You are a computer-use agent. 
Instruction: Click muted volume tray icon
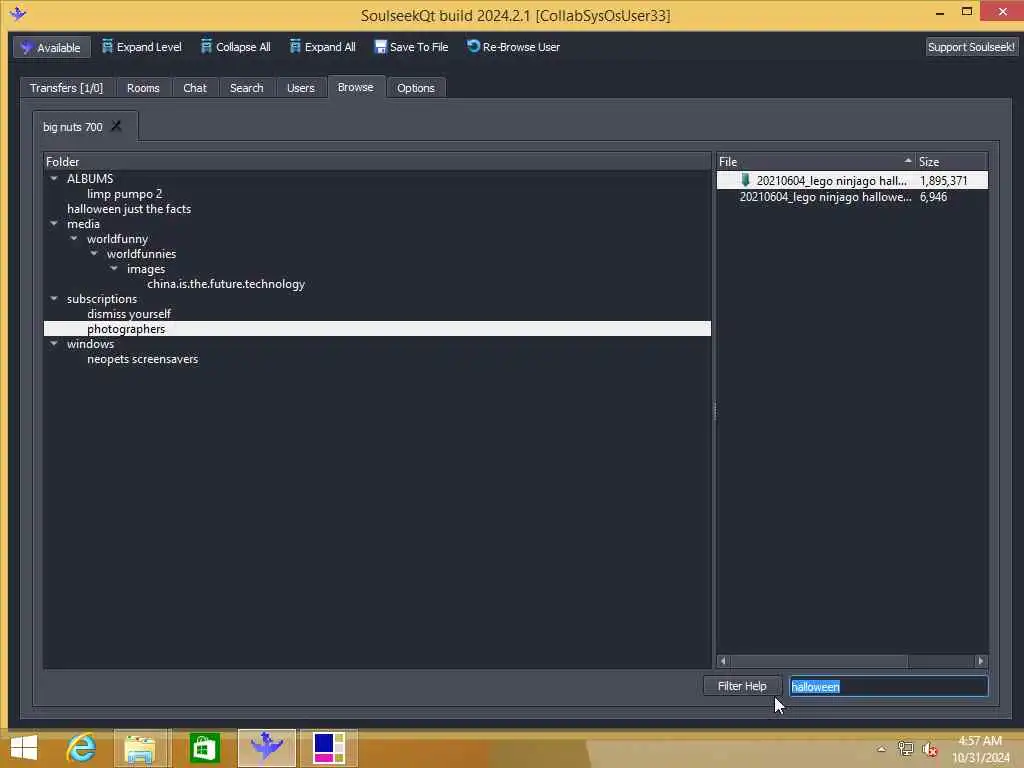(930, 749)
